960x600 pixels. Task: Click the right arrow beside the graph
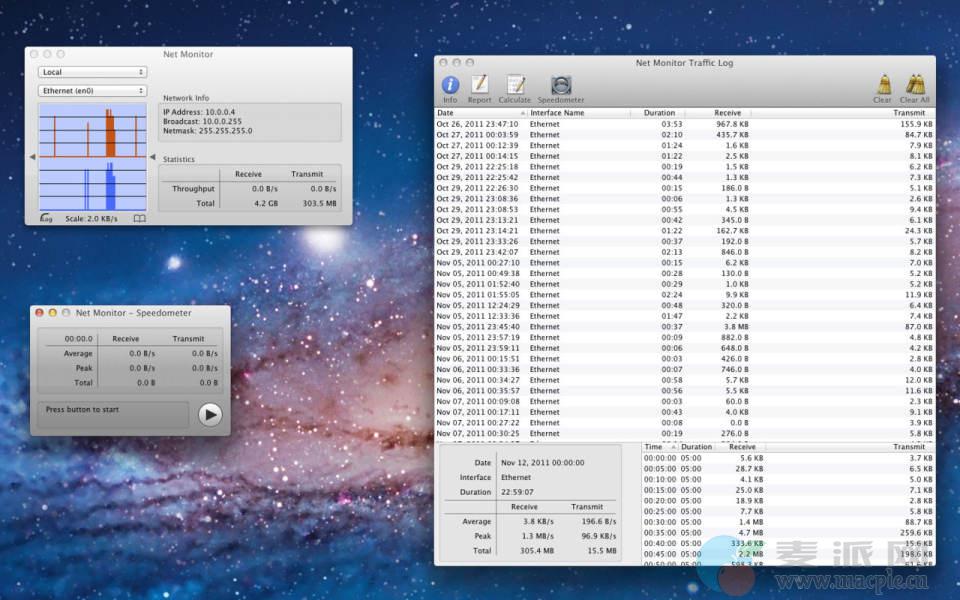coord(153,157)
